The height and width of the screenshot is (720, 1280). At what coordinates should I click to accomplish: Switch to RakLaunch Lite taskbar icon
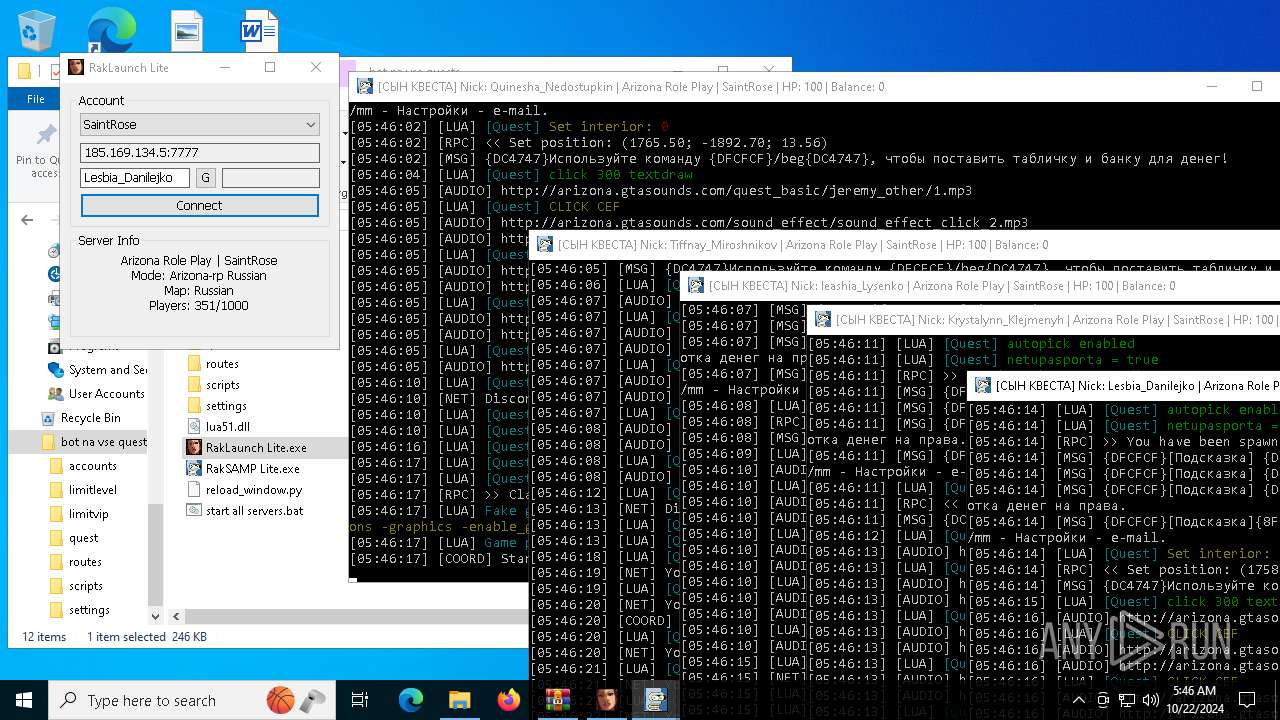pyautogui.click(x=606, y=700)
